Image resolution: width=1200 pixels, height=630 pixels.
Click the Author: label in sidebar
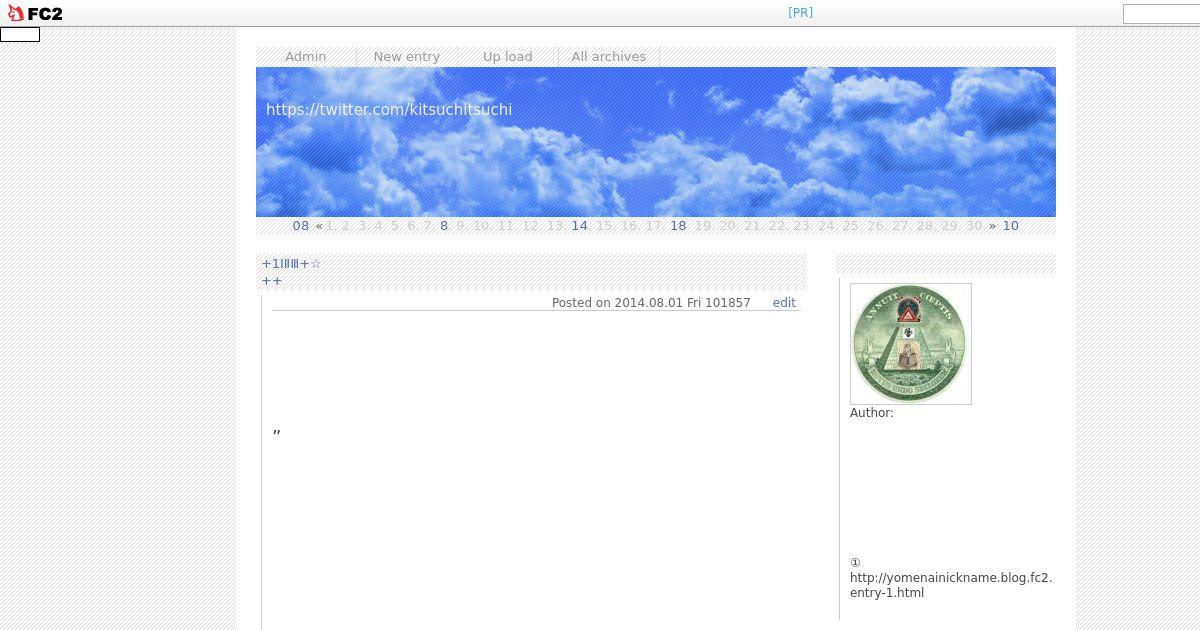872,413
